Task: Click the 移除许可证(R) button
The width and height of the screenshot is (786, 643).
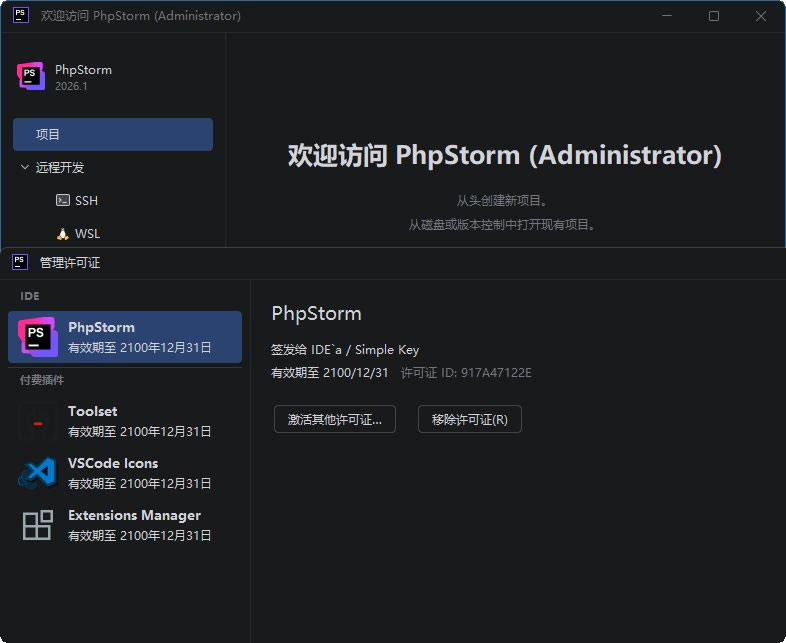Action: click(470, 419)
